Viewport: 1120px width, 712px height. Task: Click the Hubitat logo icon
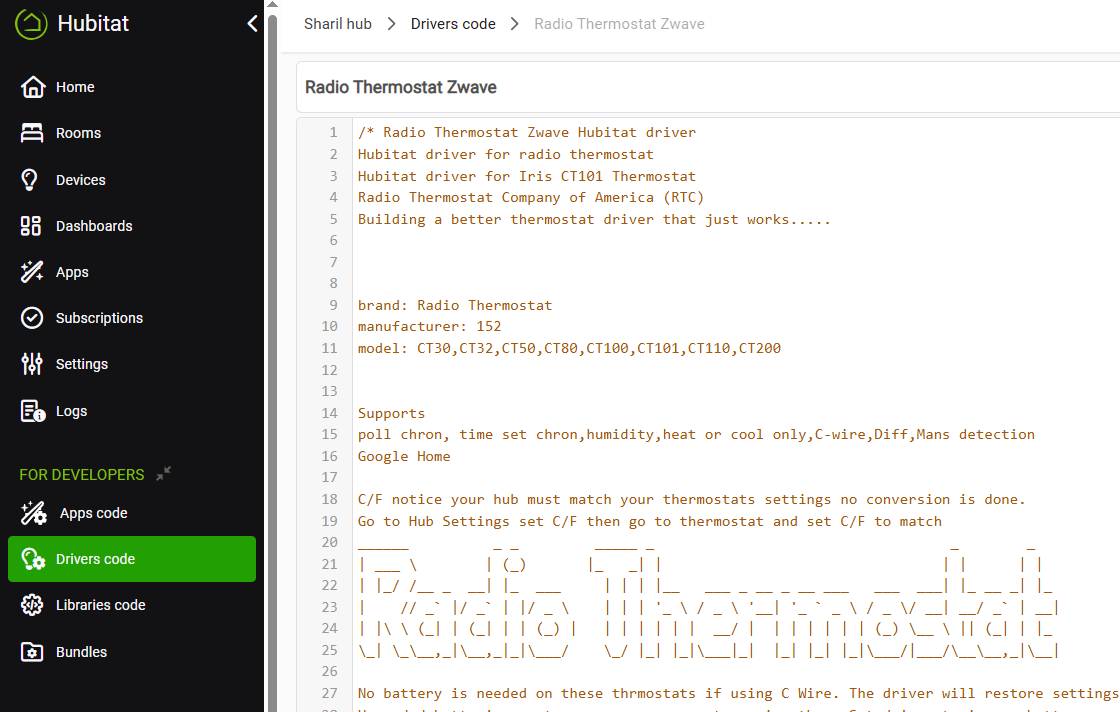click(x=31, y=24)
